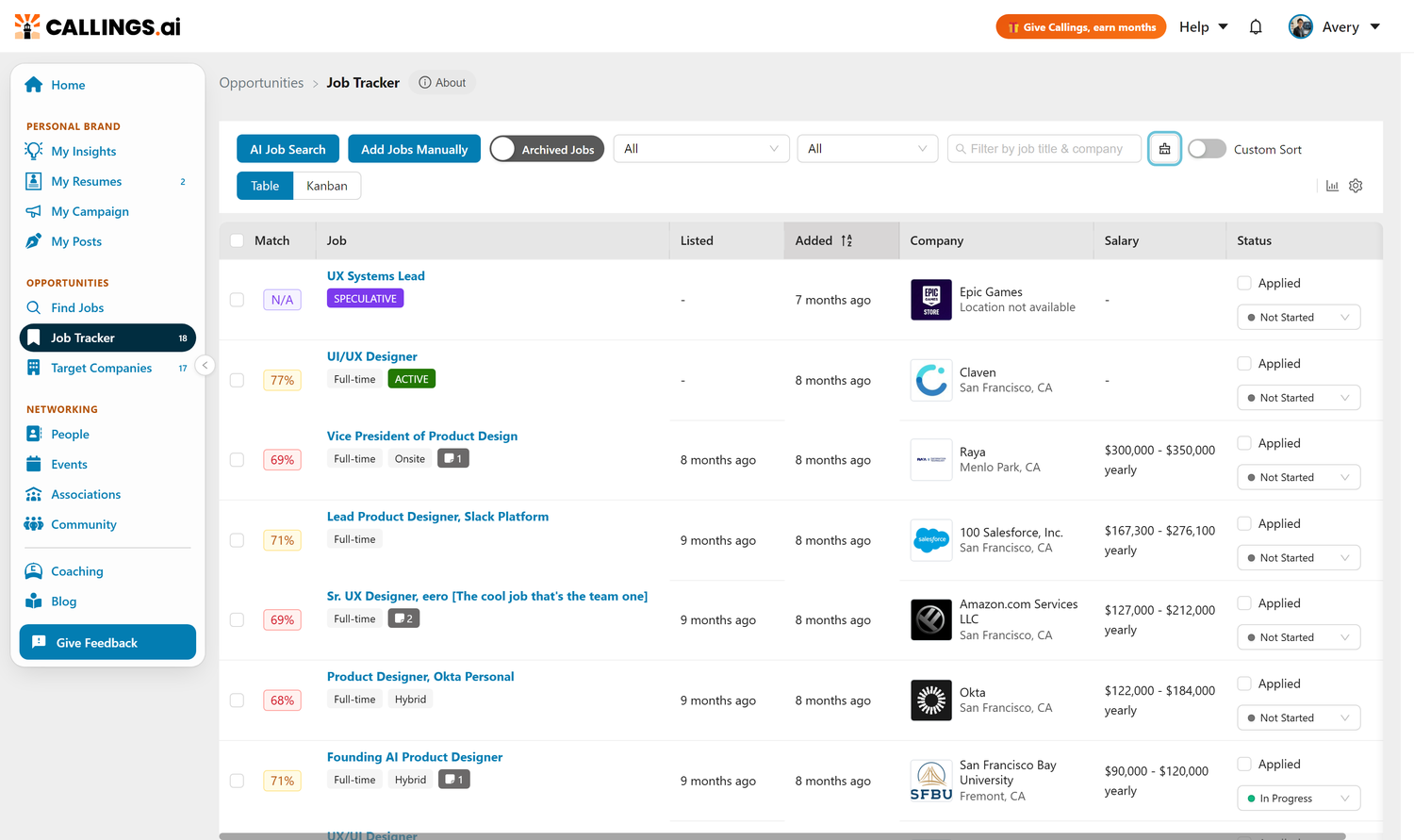Image resolution: width=1414 pixels, height=840 pixels.
Task: Click the Epic Games company logo
Action: (x=930, y=300)
